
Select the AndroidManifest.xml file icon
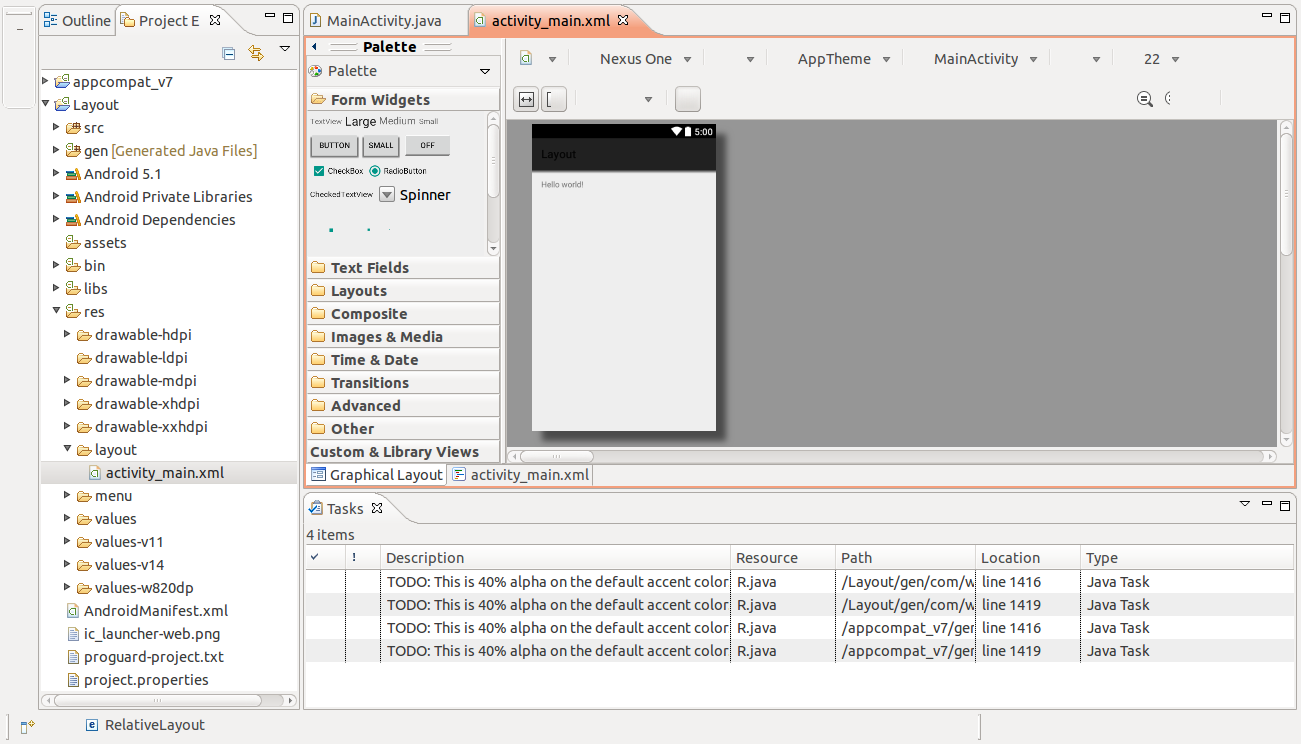(72, 611)
